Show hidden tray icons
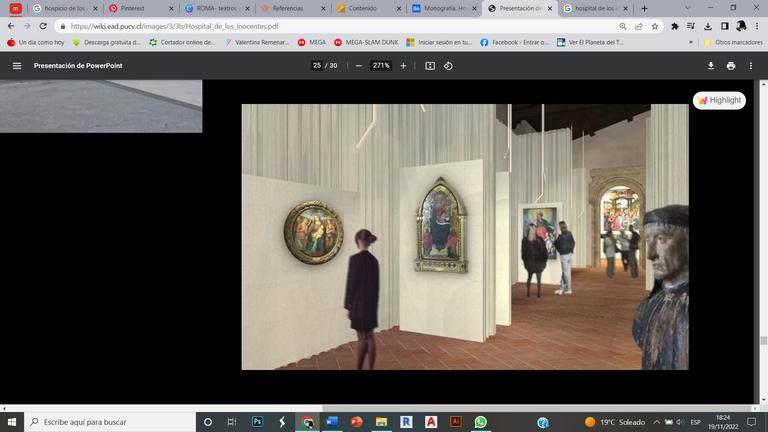 (656, 422)
